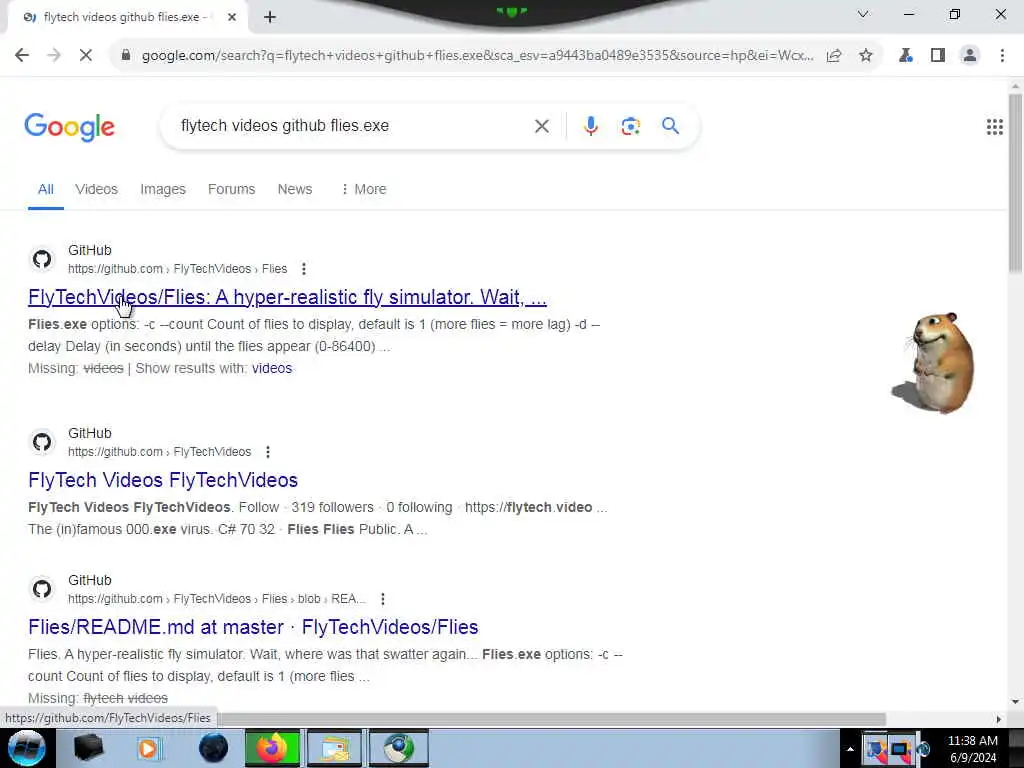
Task: Click the address bar URL
Action: (477, 56)
